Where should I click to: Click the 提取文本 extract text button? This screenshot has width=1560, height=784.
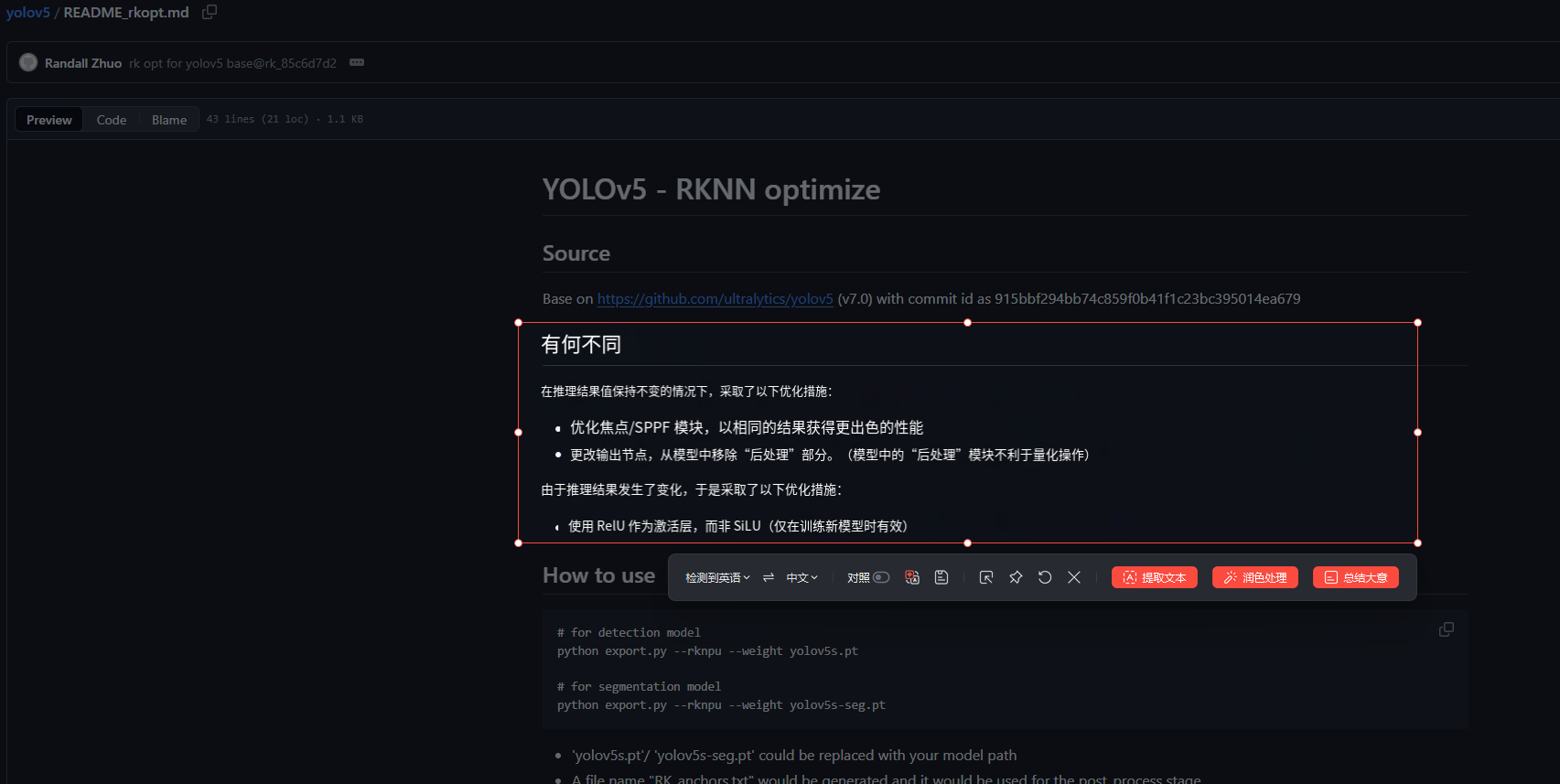point(1155,577)
